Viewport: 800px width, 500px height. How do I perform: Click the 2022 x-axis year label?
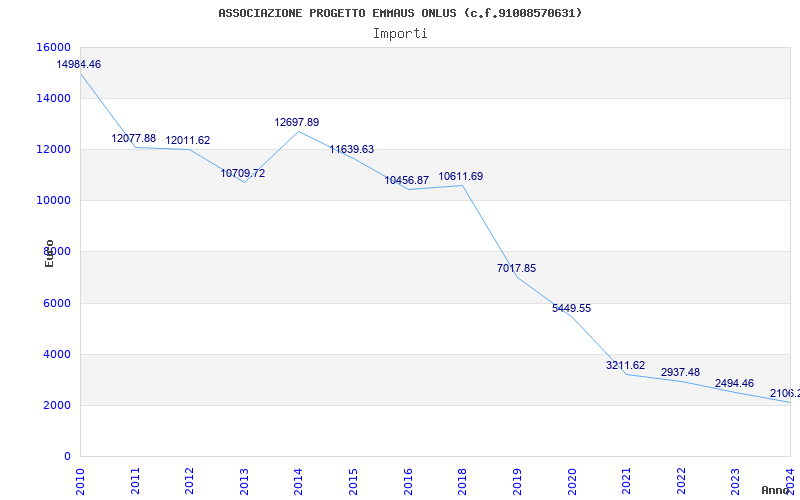point(681,481)
